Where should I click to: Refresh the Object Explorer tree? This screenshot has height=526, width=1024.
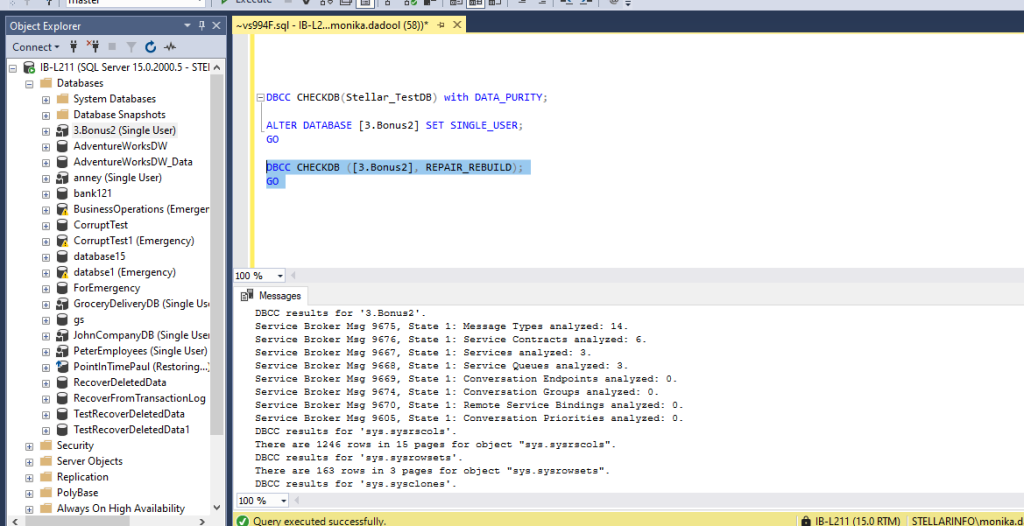tap(151, 47)
